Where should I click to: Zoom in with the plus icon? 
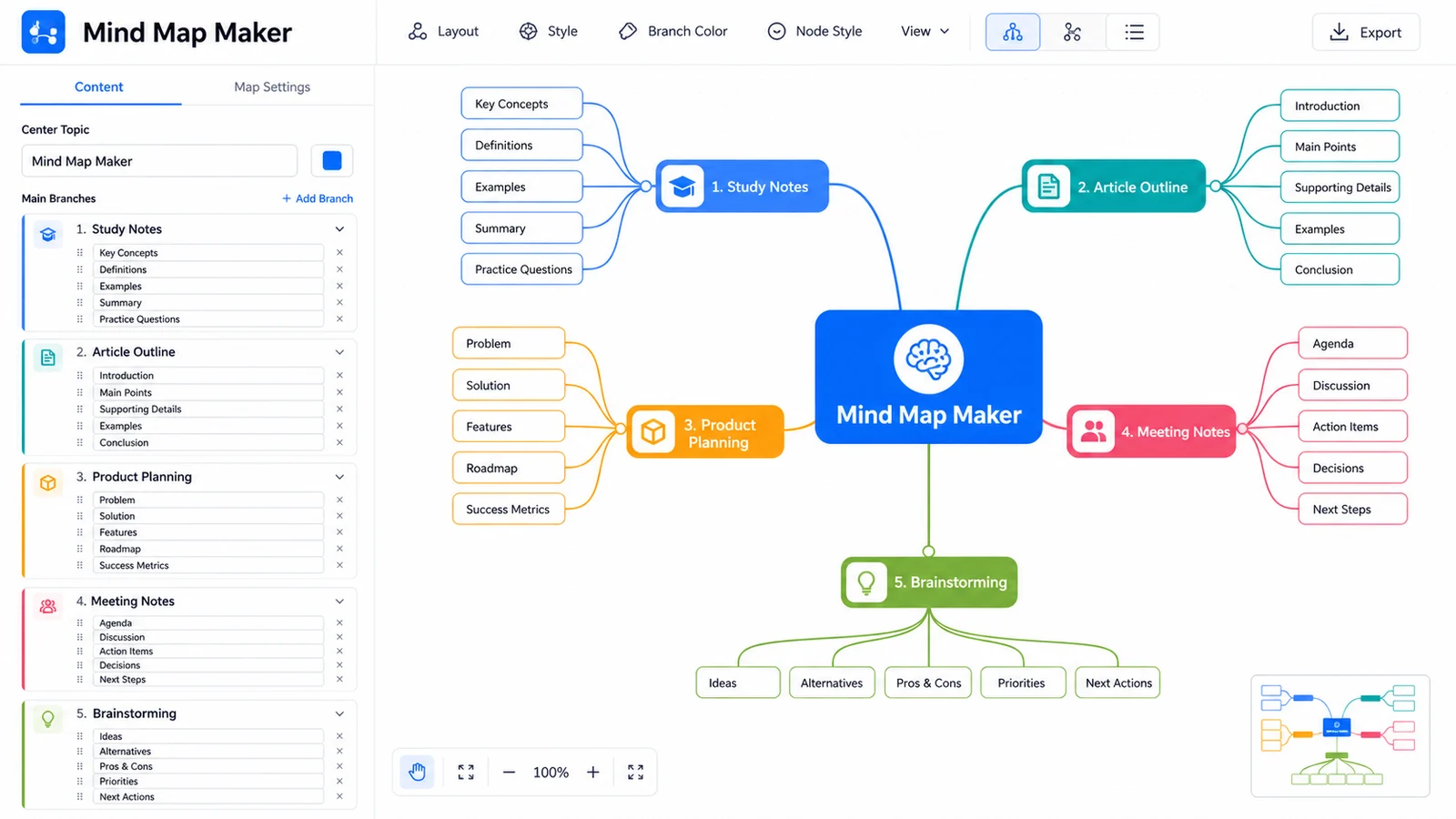click(593, 772)
